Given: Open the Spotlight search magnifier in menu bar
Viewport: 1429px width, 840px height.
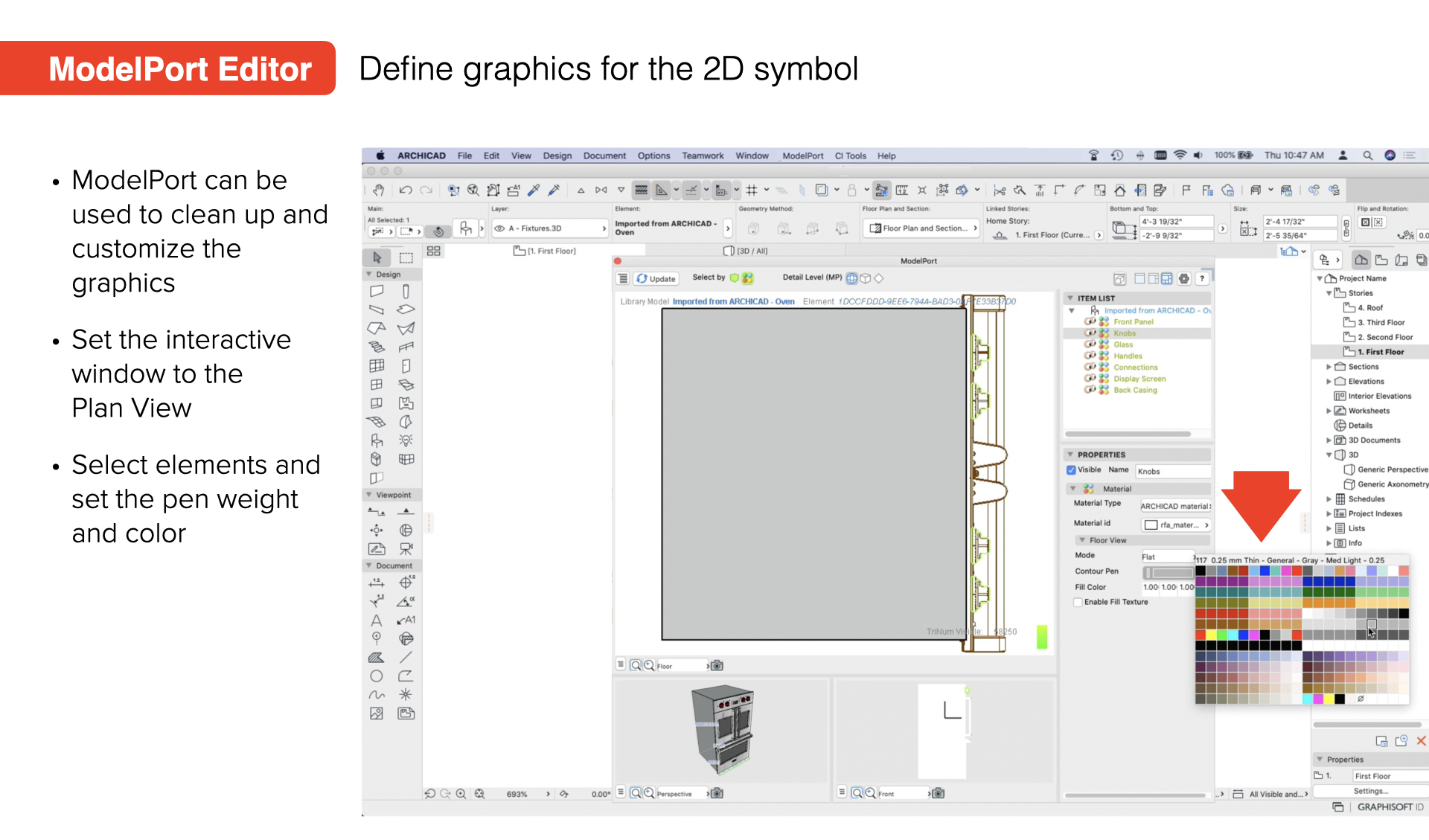Looking at the screenshot, I should tap(1367, 156).
